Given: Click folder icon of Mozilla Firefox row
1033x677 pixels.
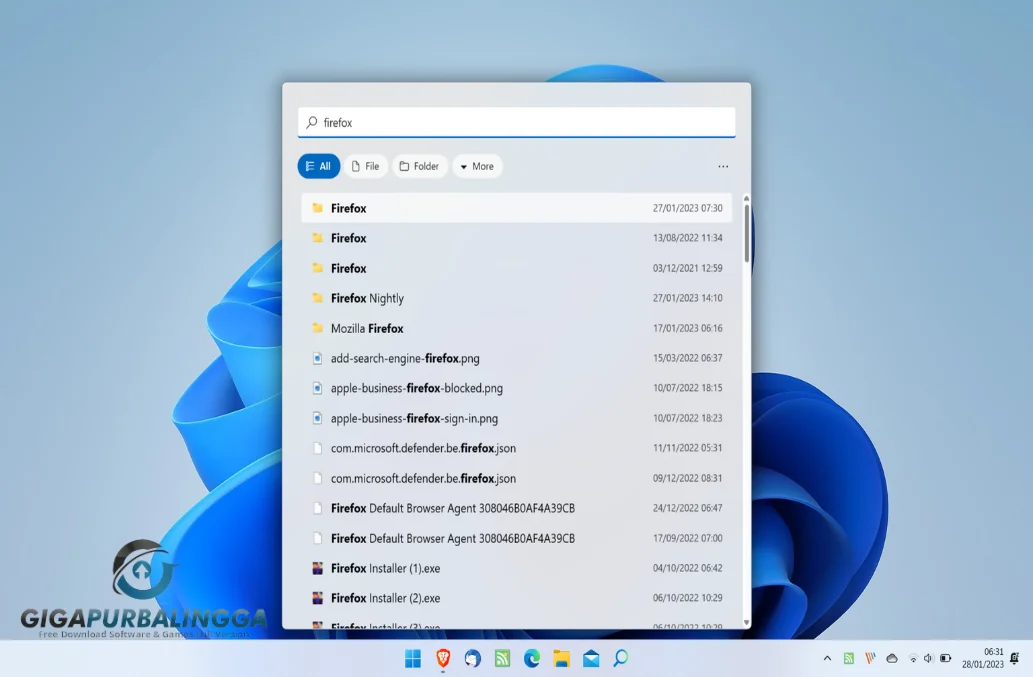Looking at the screenshot, I should coord(318,328).
